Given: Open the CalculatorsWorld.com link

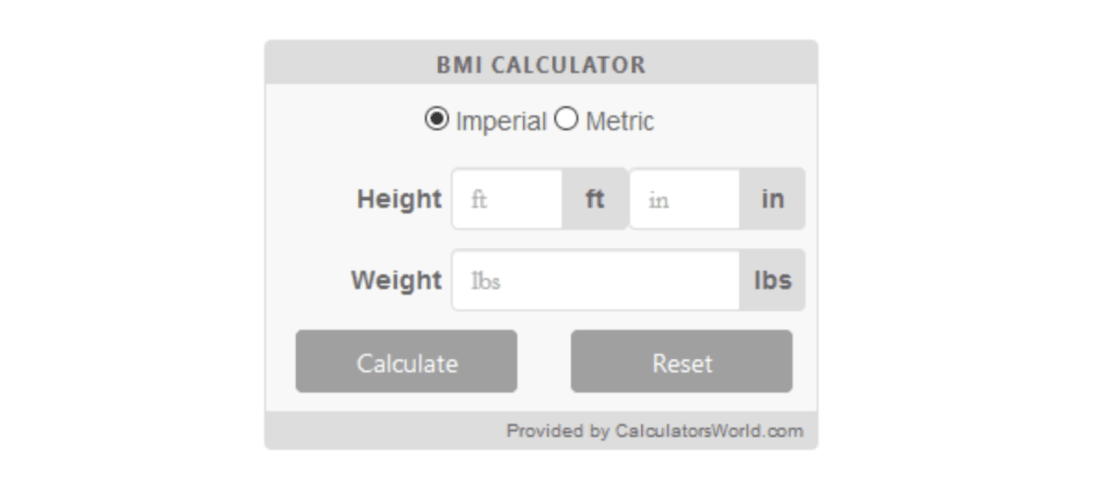Looking at the screenshot, I should (x=709, y=431).
